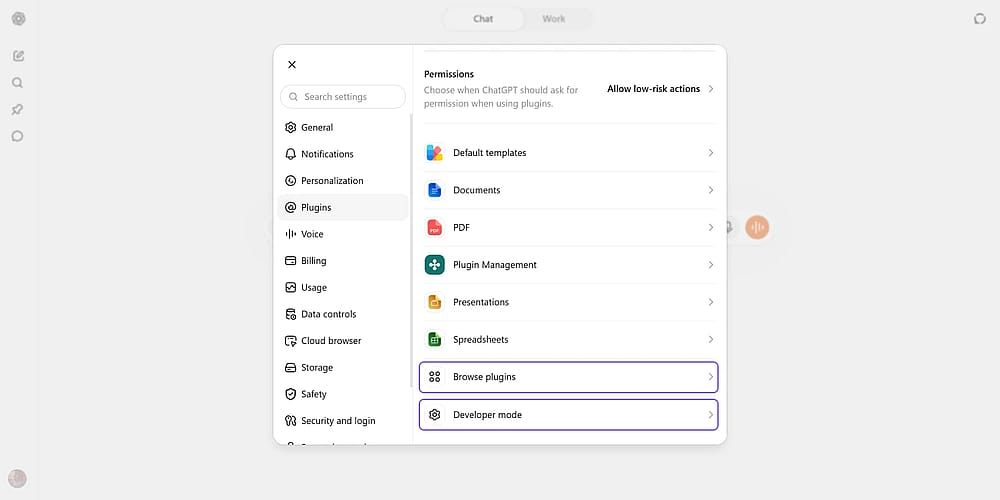Click the blue Documents icon

click(435, 190)
